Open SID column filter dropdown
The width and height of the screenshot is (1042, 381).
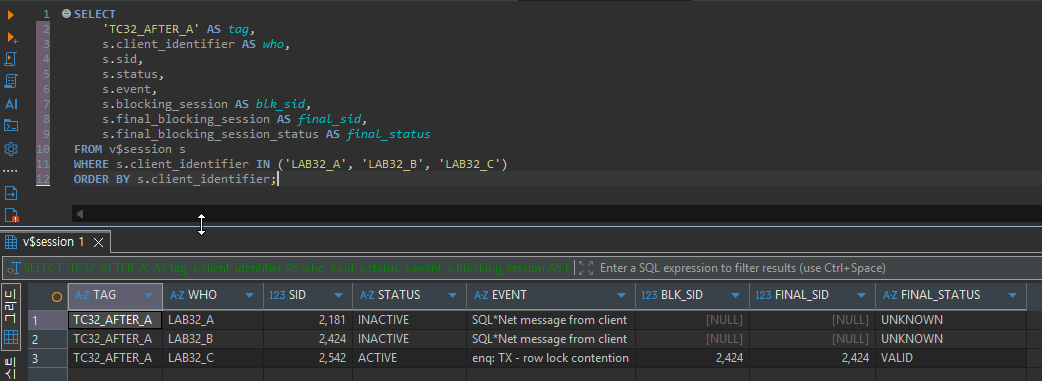(338, 295)
